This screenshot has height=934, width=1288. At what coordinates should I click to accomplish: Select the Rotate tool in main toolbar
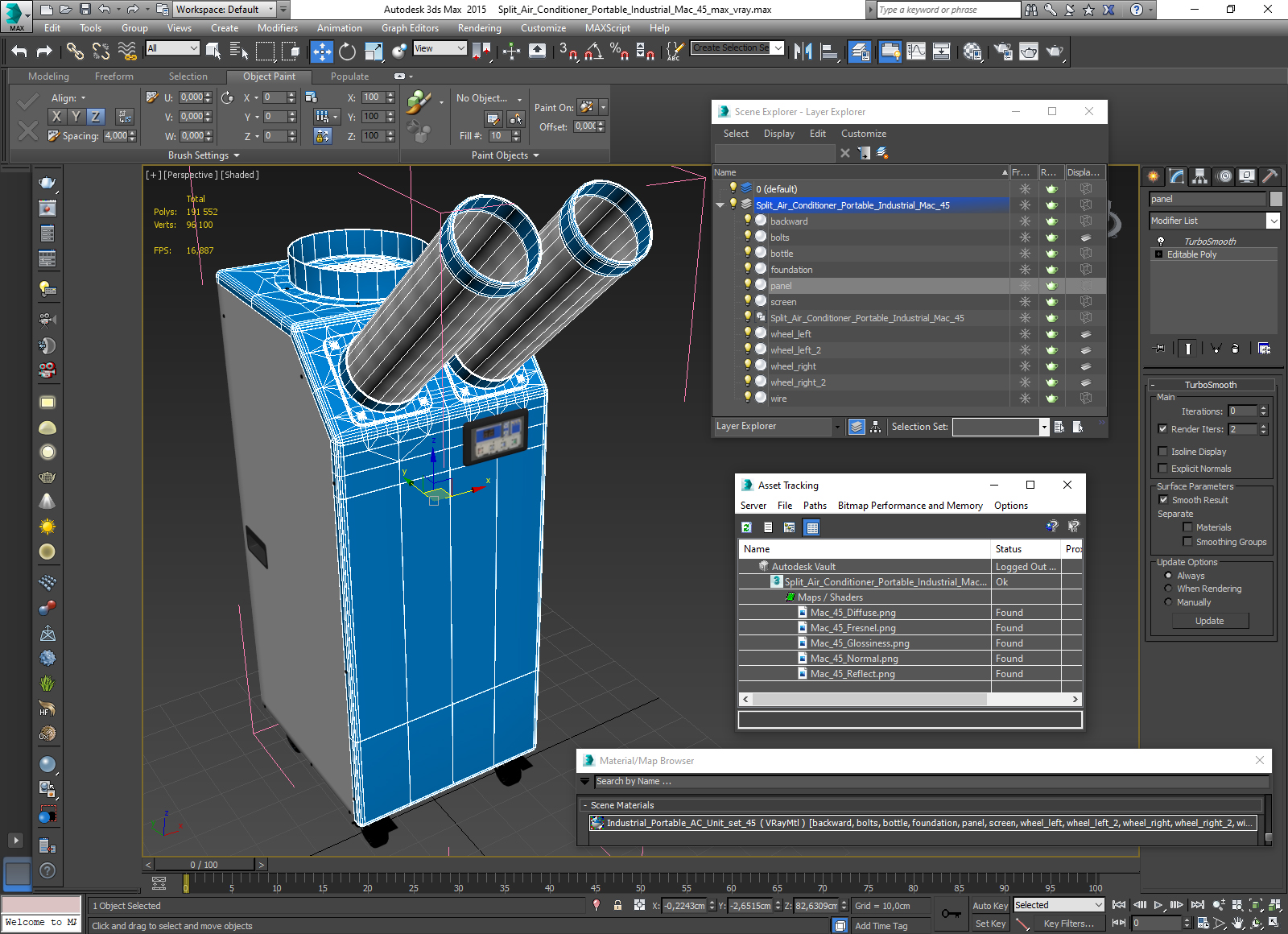347,52
